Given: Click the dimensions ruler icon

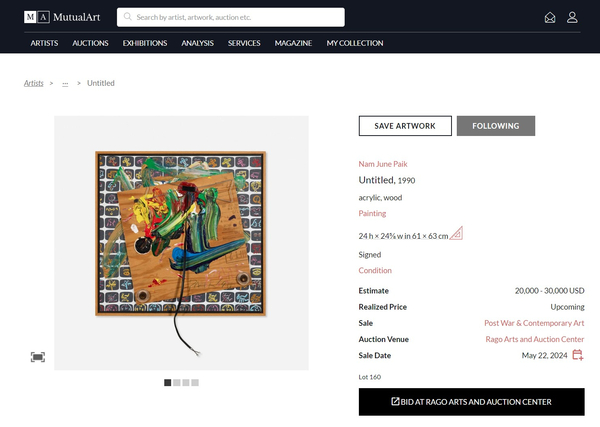Looking at the screenshot, I should click(x=456, y=234).
